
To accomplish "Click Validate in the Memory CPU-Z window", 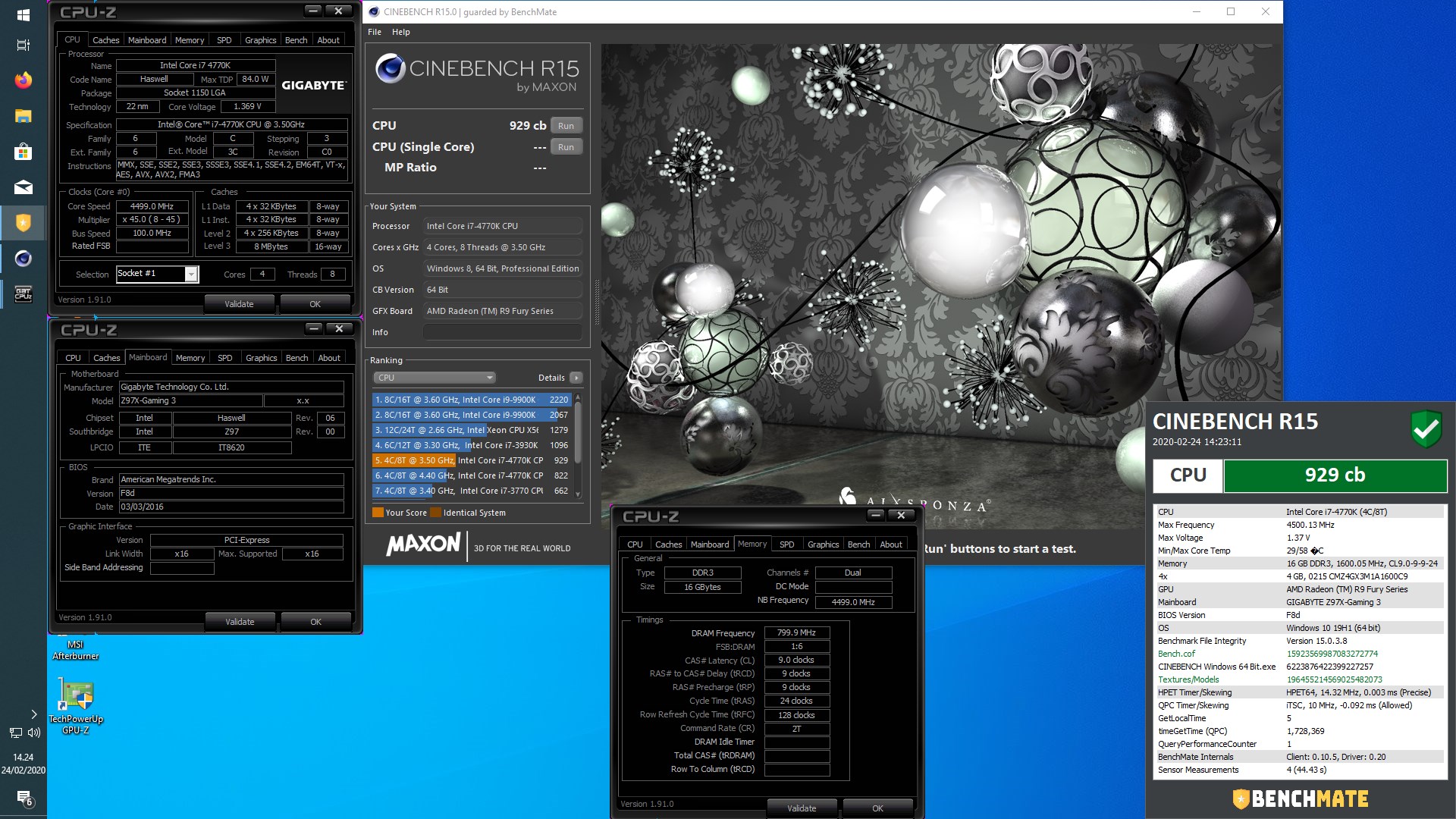I will (802, 808).
